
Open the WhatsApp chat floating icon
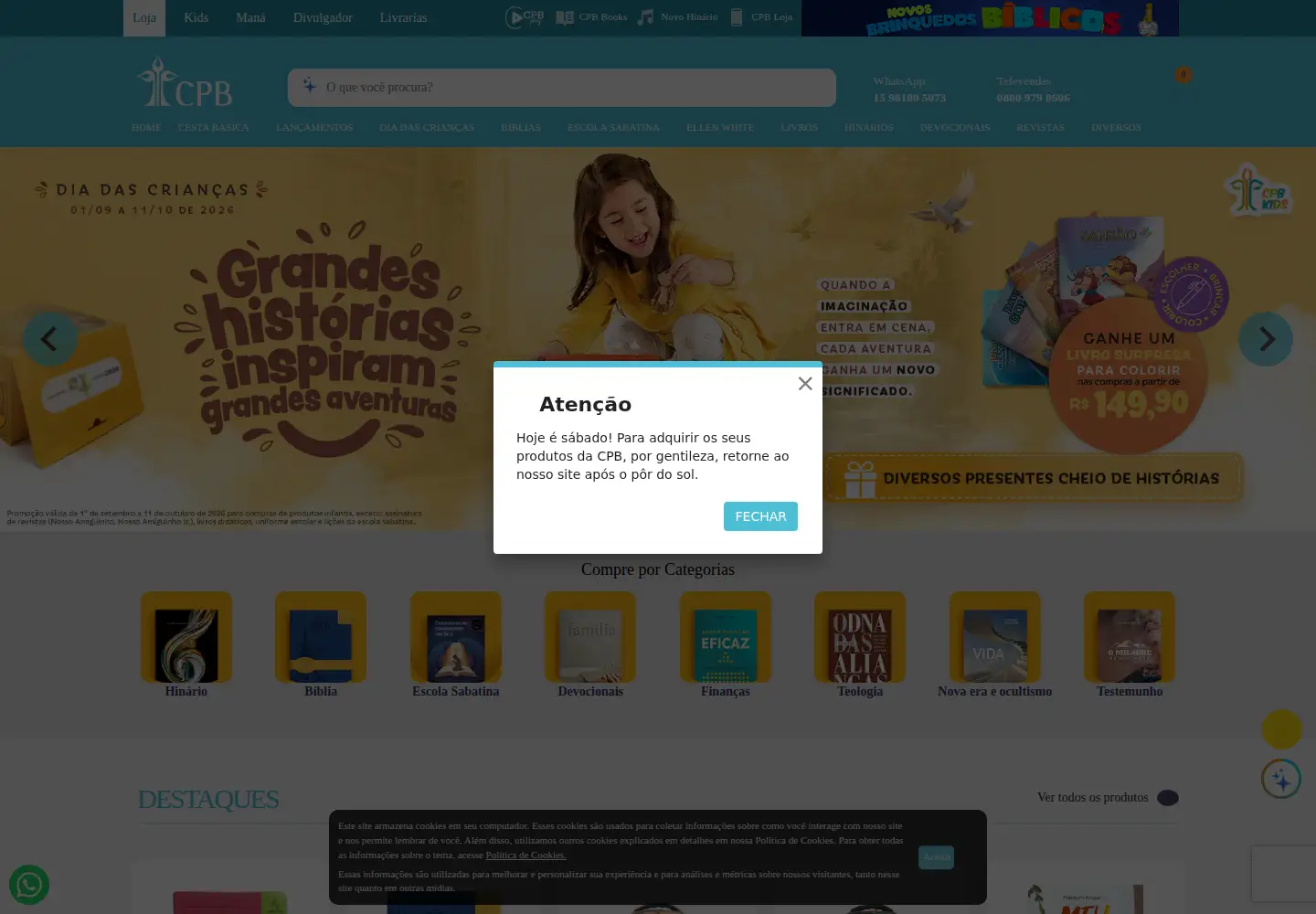(x=29, y=885)
